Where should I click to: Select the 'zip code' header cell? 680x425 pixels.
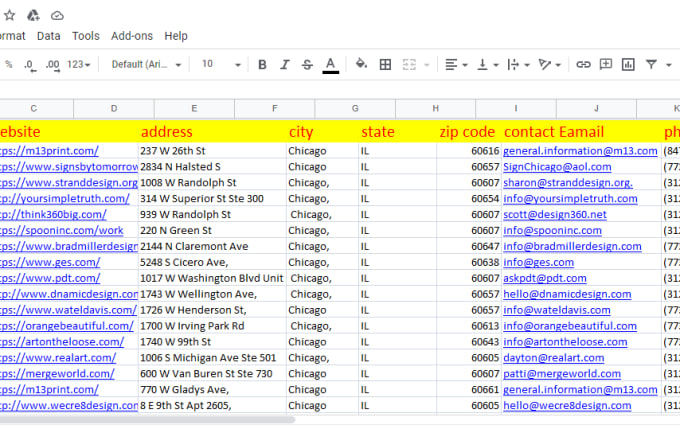coord(469,132)
